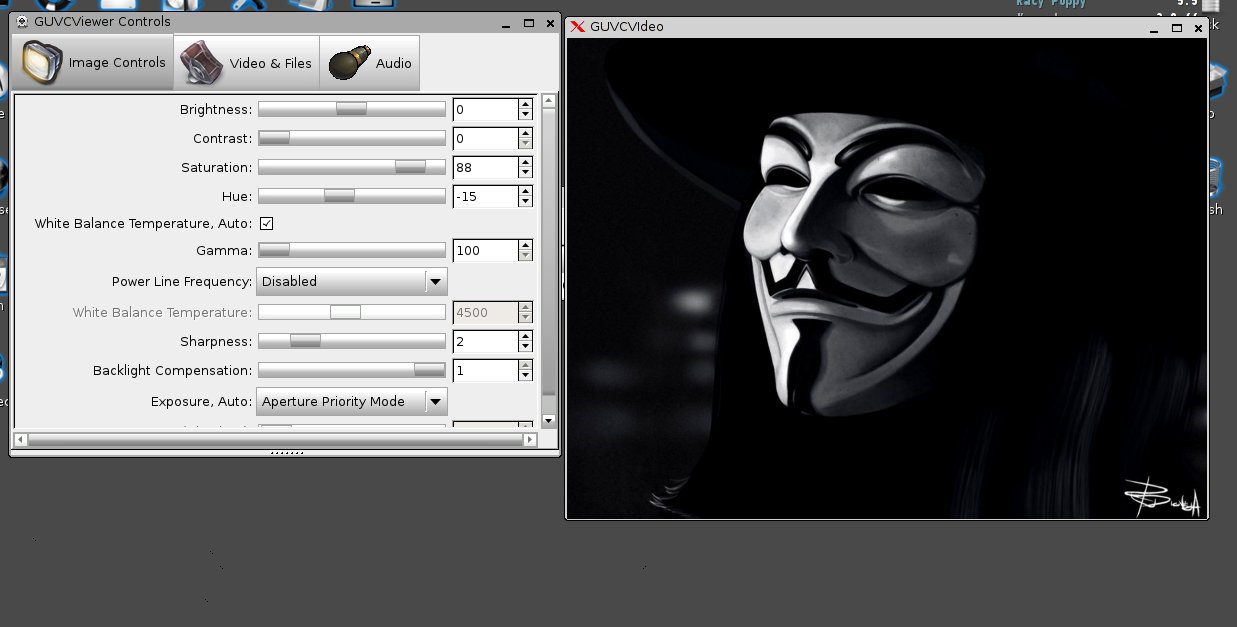This screenshot has width=1237, height=627.
Task: Focus the Saturation value field showing 88
Action: [x=485, y=167]
